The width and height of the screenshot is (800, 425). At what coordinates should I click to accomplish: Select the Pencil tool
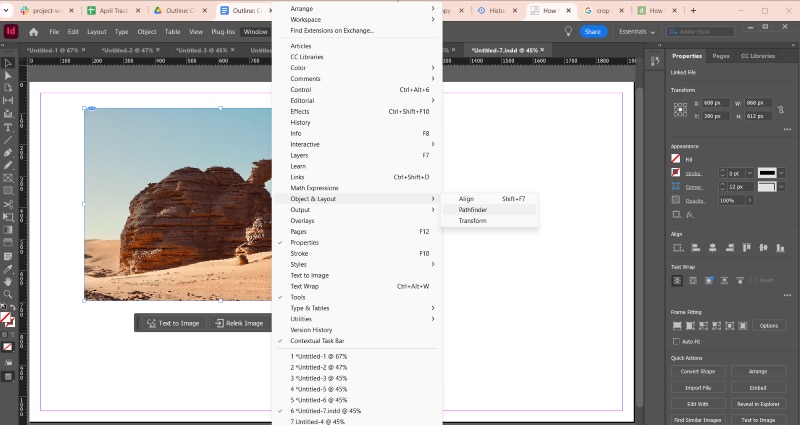click(8, 165)
